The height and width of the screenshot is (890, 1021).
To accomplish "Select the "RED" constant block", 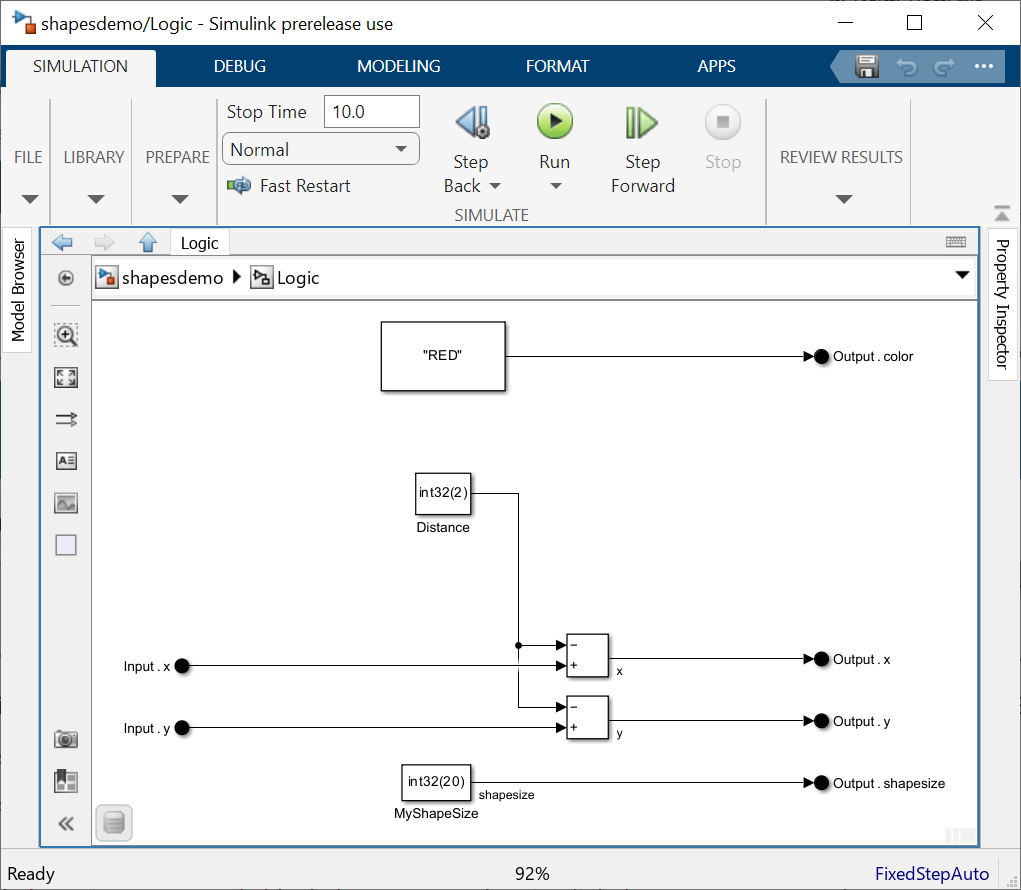I will 443,356.
